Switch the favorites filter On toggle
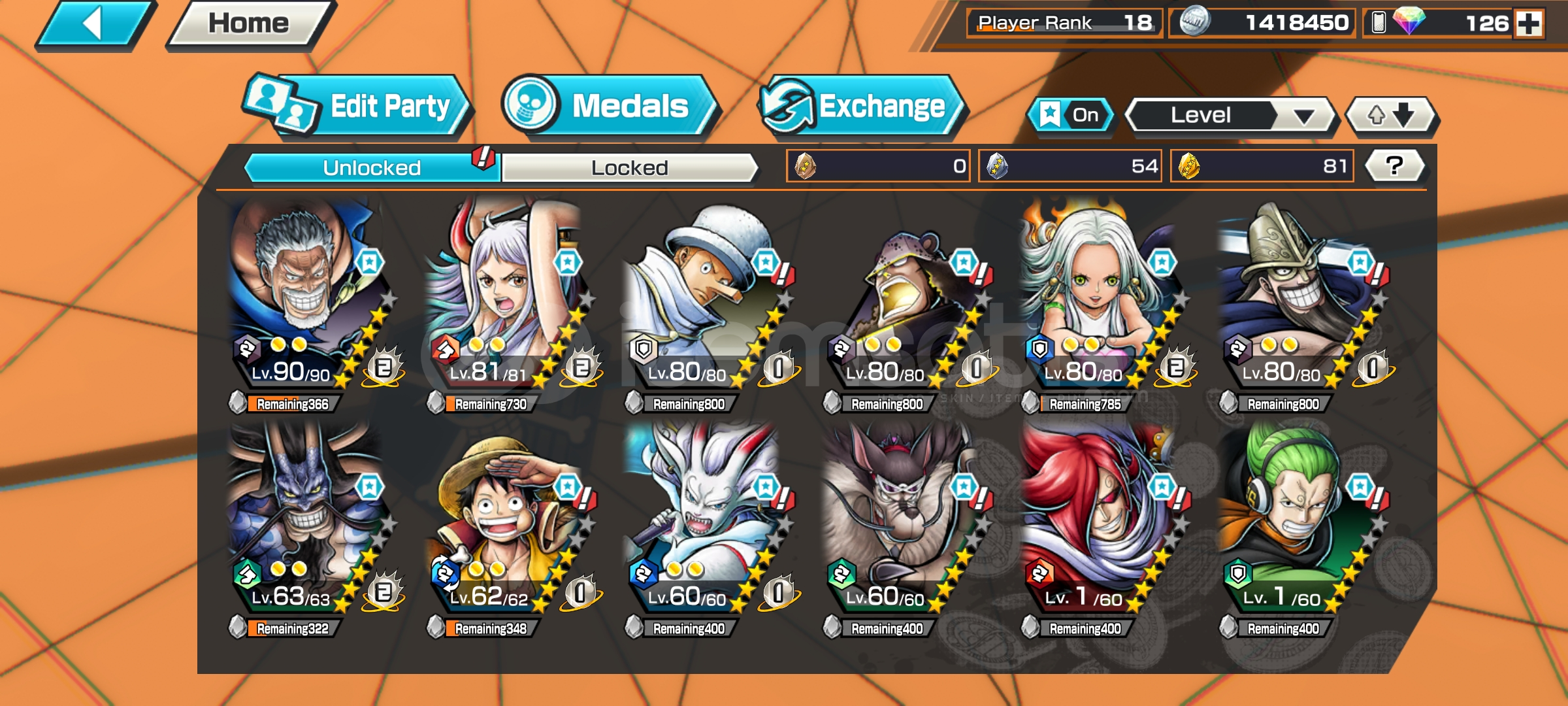 (x=1070, y=115)
